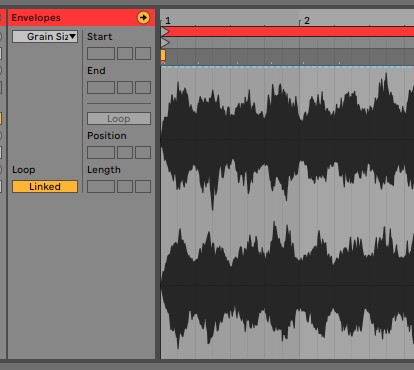Select the grey loop start marker triangle

tap(165, 42)
